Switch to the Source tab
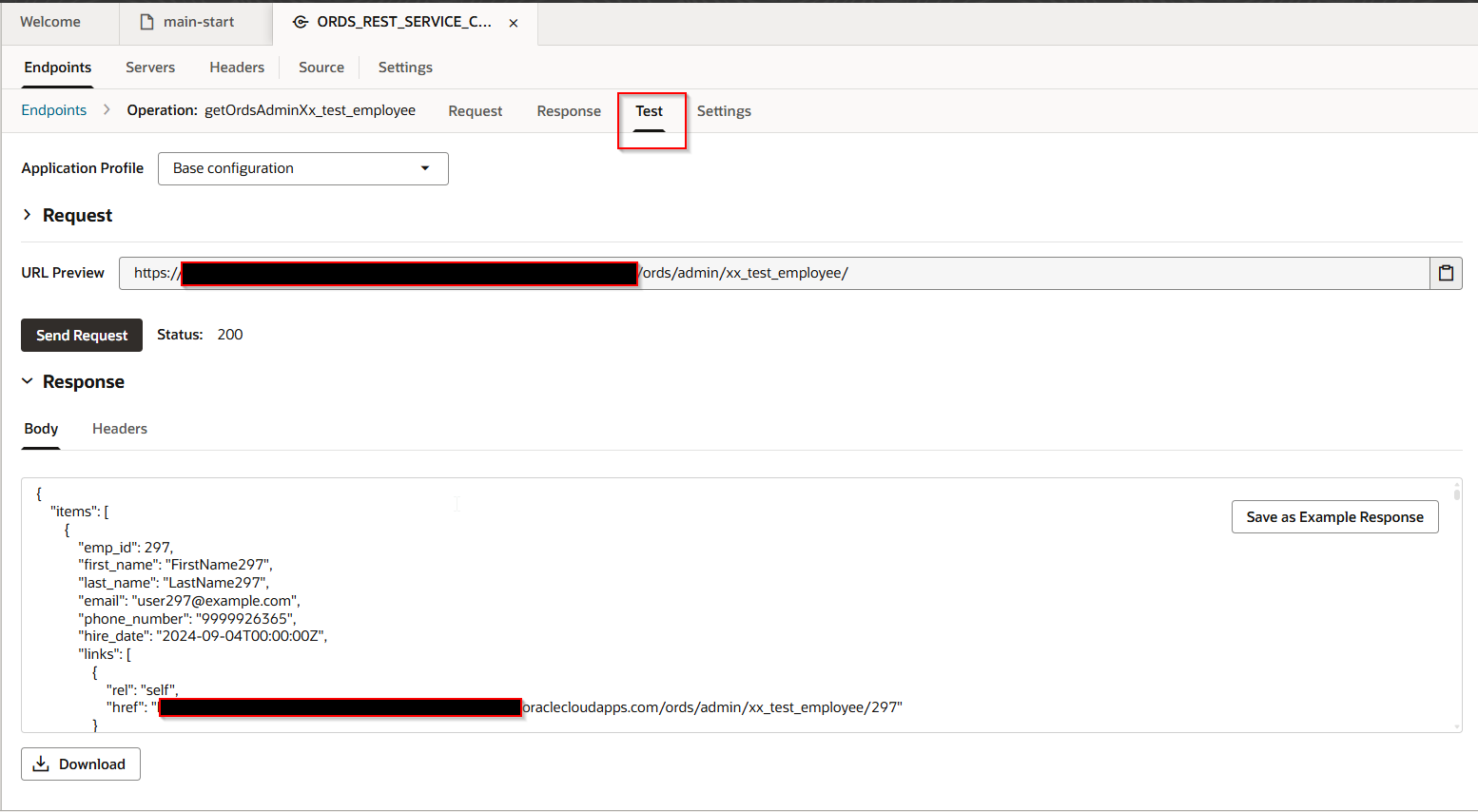This screenshot has height=812, width=1478. coord(321,68)
